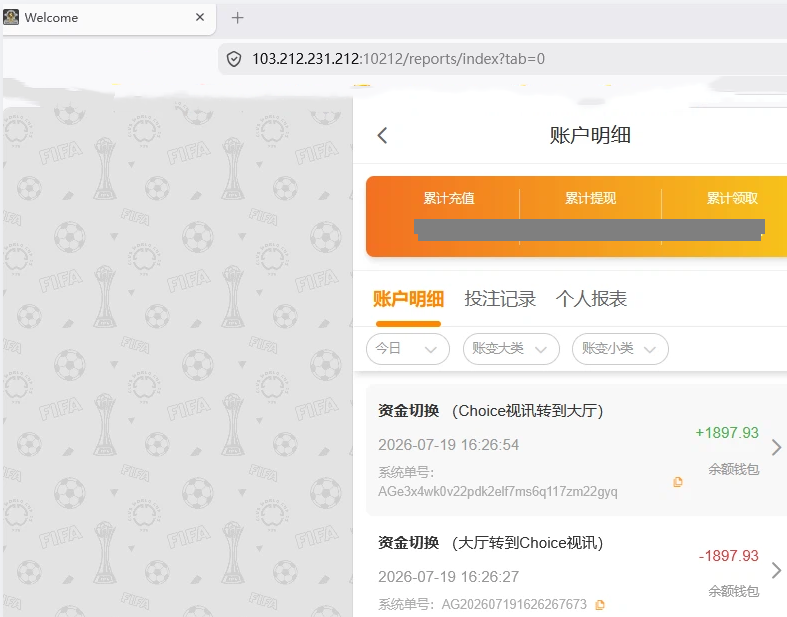Click the 累计领取 summary label
This screenshot has width=787, height=617.
pyautogui.click(x=732, y=198)
